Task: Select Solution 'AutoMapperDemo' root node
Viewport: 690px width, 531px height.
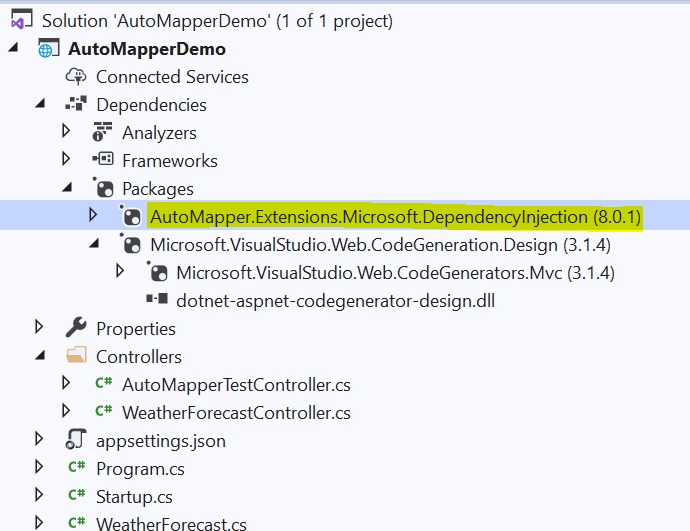Action: coord(217,21)
